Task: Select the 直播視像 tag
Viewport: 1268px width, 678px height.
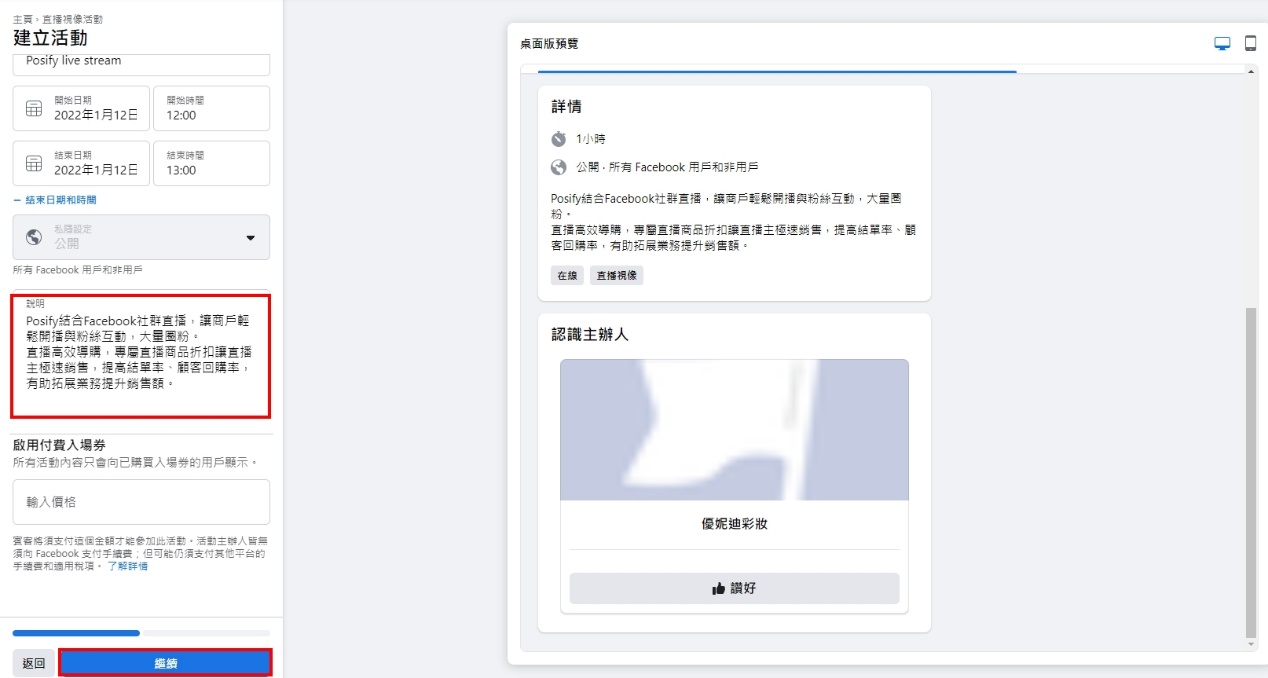Action: tap(616, 274)
